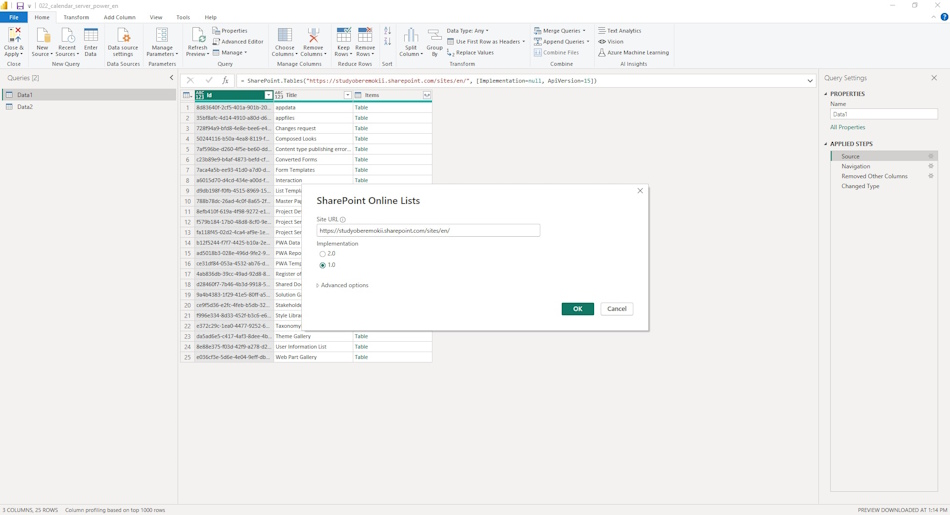Open Text Analytics
The height and width of the screenshot is (515, 950).
coord(619,31)
